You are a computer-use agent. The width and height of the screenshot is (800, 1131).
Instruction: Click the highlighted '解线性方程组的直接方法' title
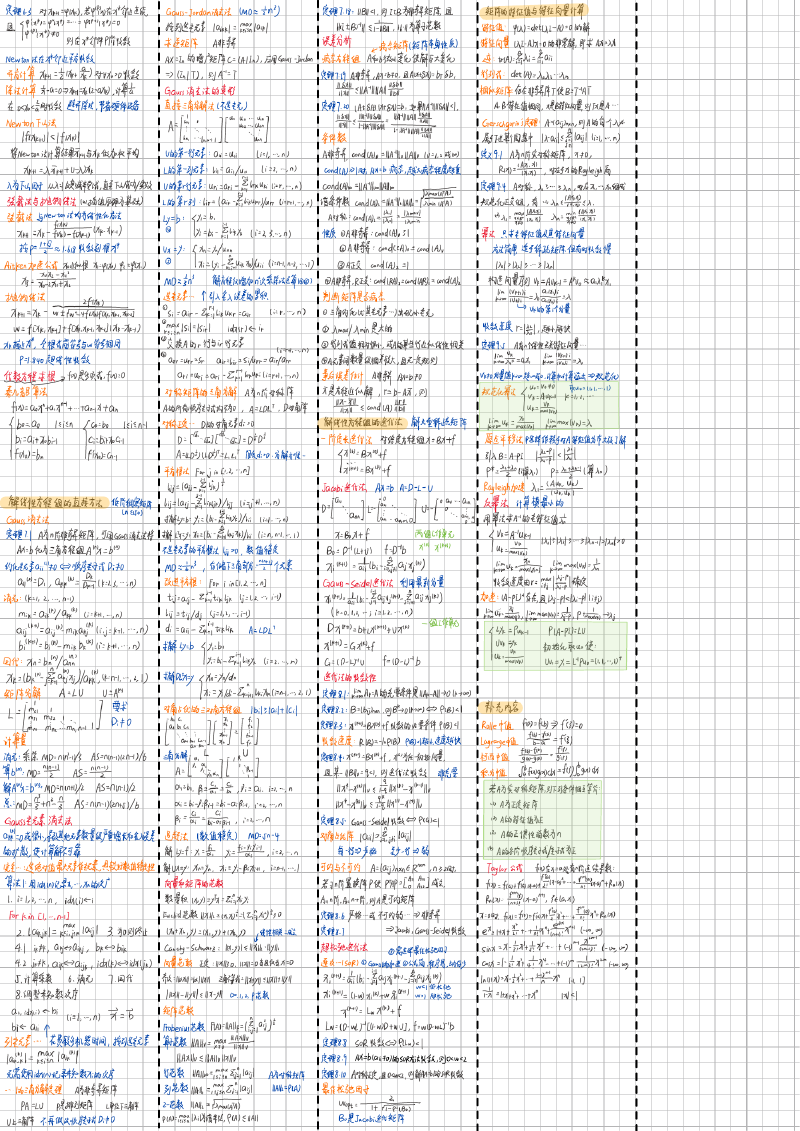tap(56, 502)
